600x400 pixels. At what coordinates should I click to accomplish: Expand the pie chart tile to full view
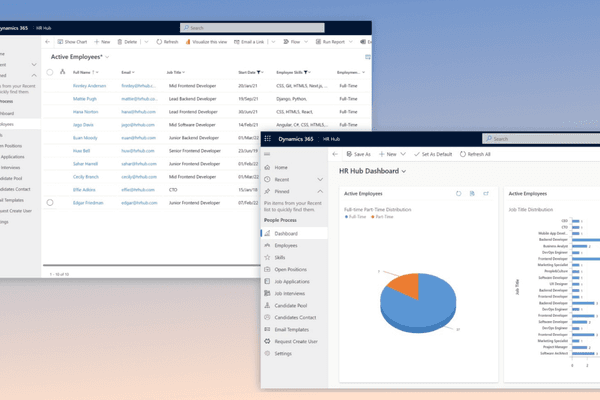tap(486, 194)
